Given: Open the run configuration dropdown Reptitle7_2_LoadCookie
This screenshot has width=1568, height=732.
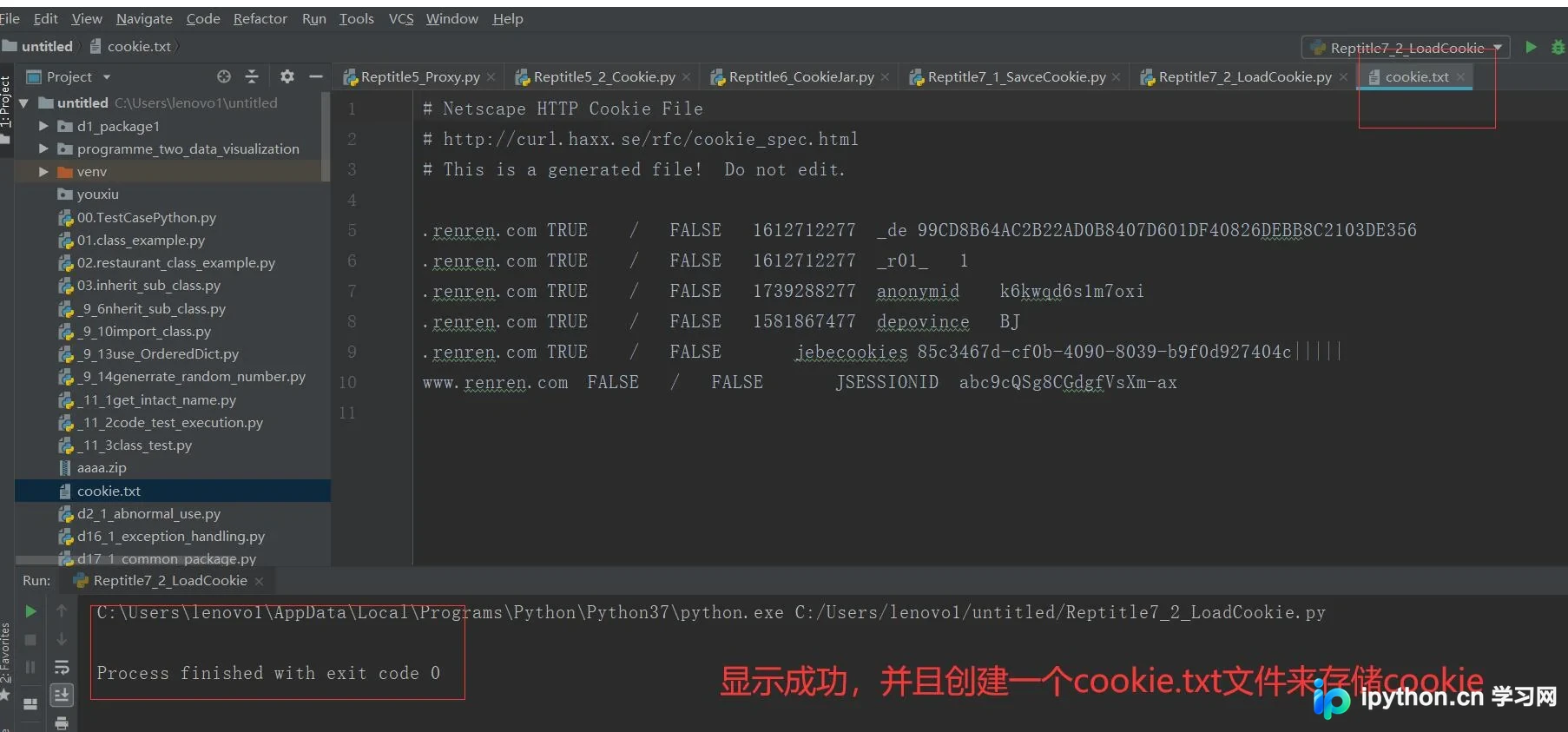Looking at the screenshot, I should pyautogui.click(x=1407, y=48).
